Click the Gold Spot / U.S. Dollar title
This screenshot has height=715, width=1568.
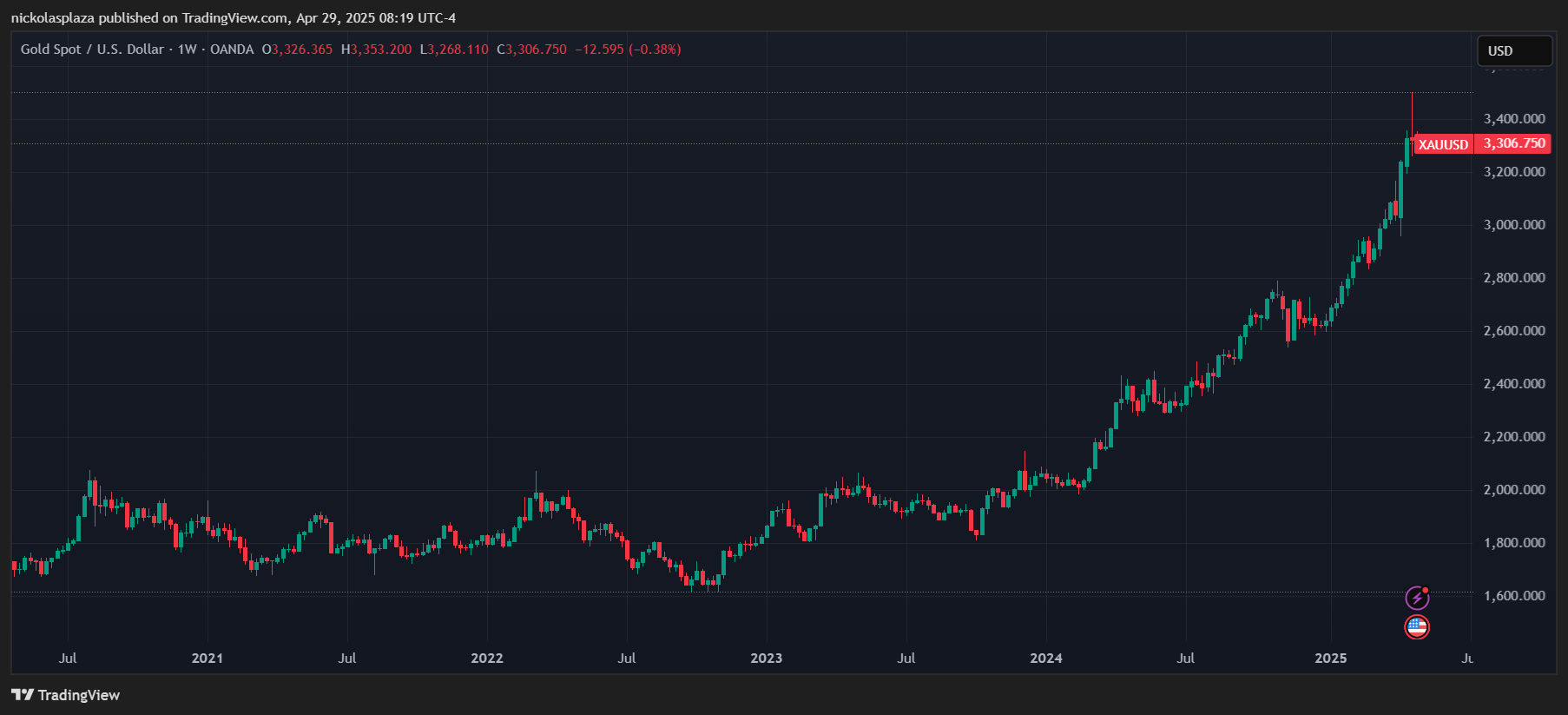pyautogui.click(x=92, y=50)
